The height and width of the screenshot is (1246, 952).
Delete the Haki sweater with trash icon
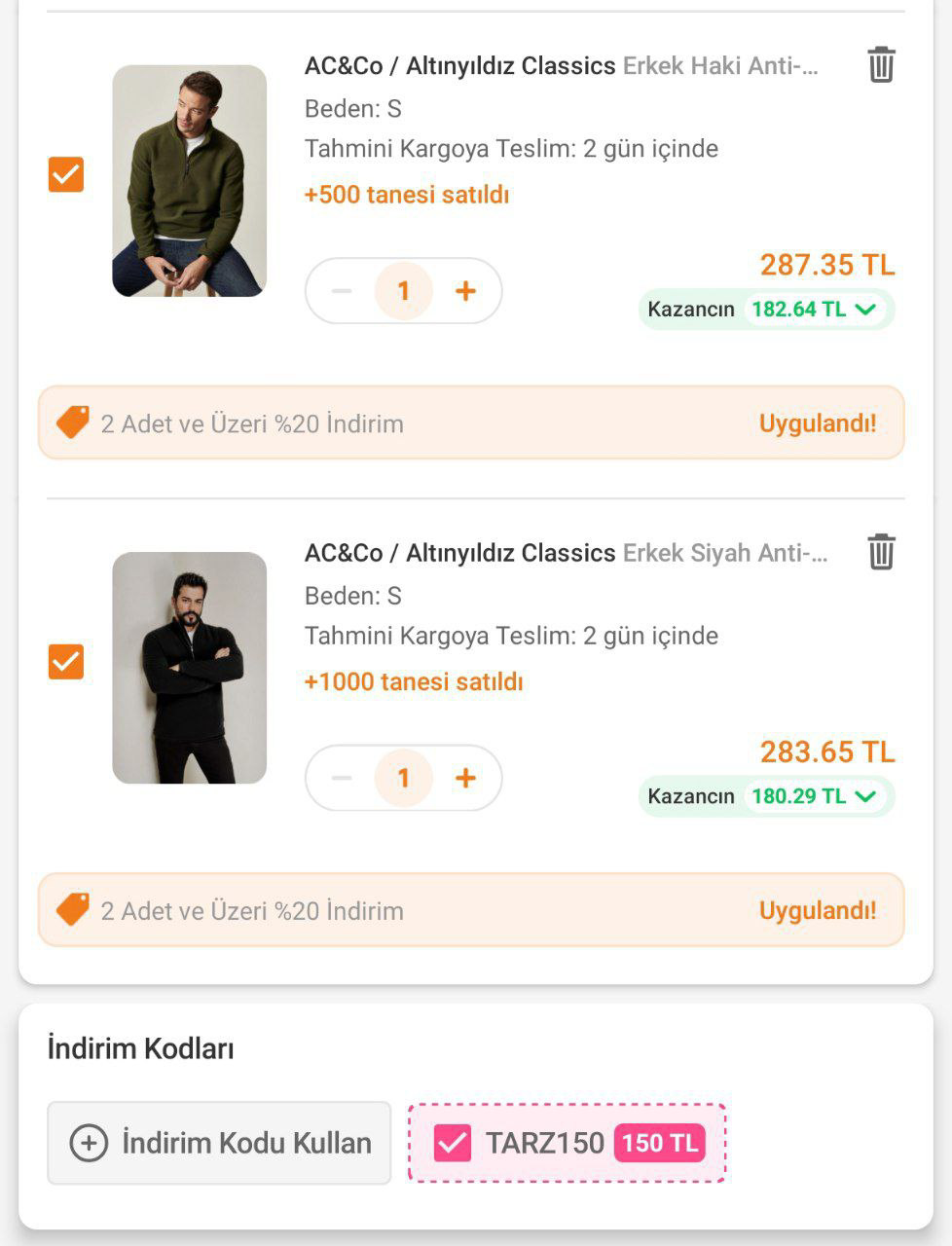881,65
